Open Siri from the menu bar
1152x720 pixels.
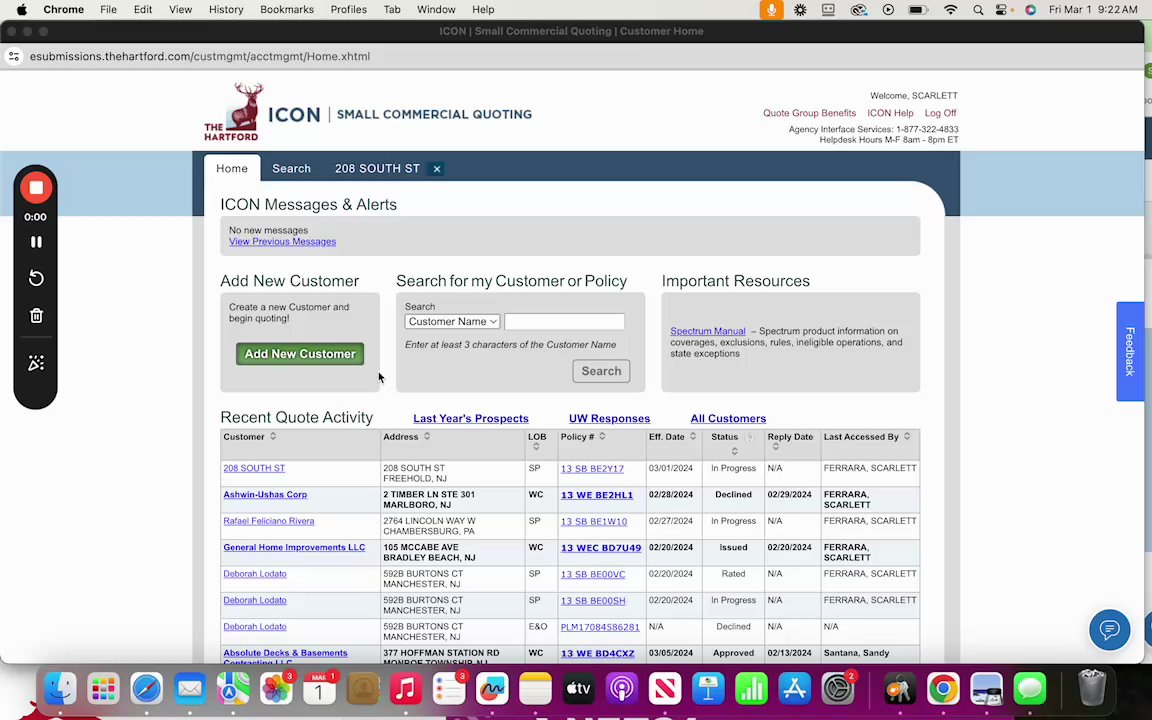pyautogui.click(x=1030, y=10)
